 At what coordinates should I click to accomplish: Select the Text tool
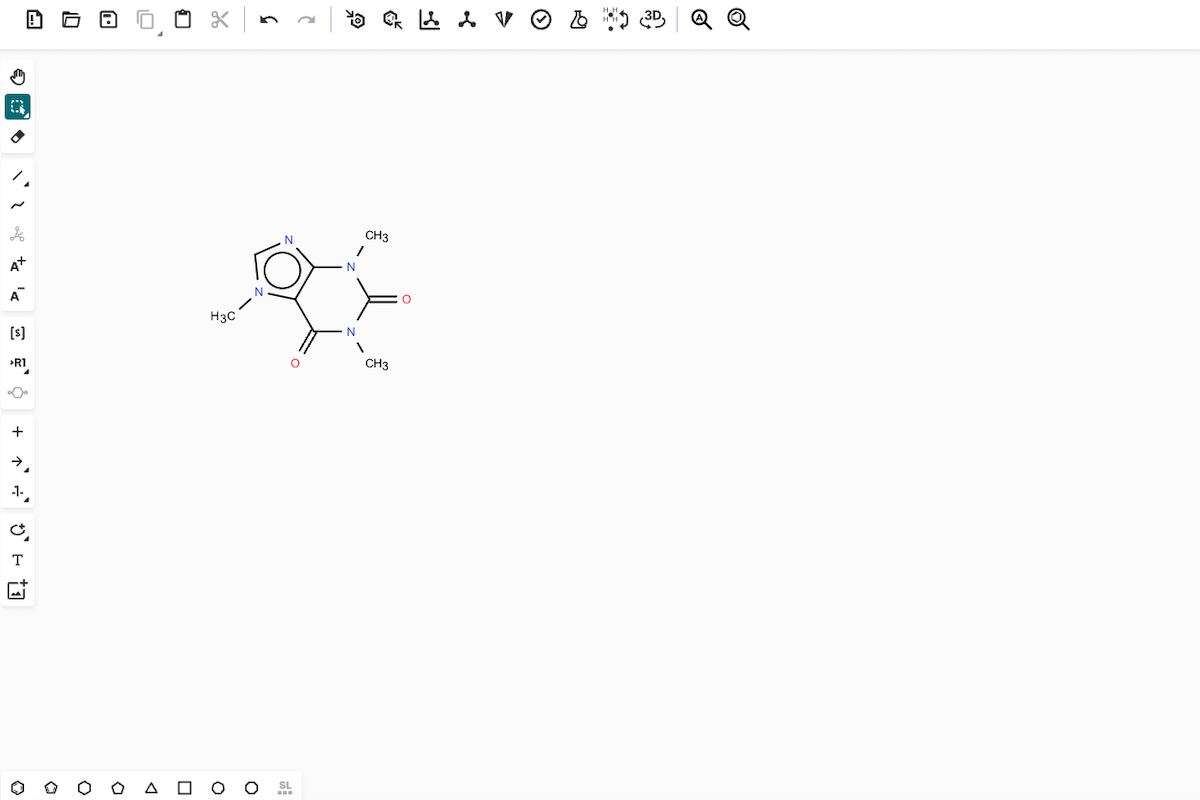pyautogui.click(x=17, y=560)
